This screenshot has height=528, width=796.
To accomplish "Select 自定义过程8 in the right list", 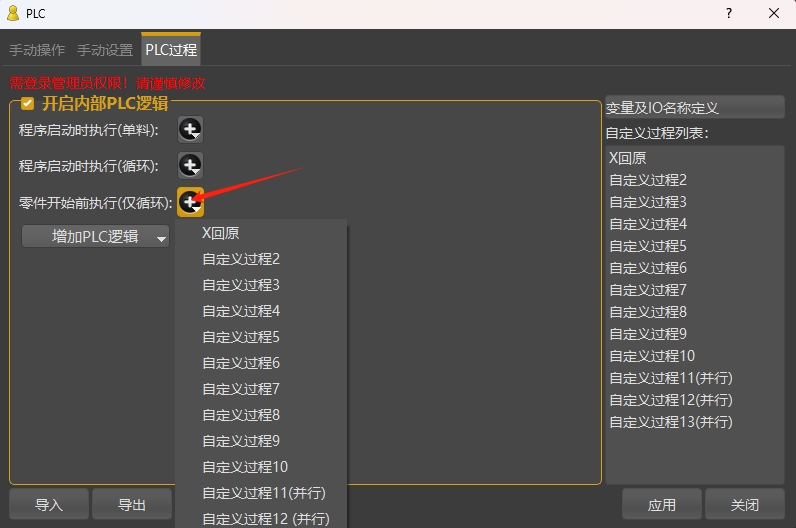I will pyautogui.click(x=694, y=312).
